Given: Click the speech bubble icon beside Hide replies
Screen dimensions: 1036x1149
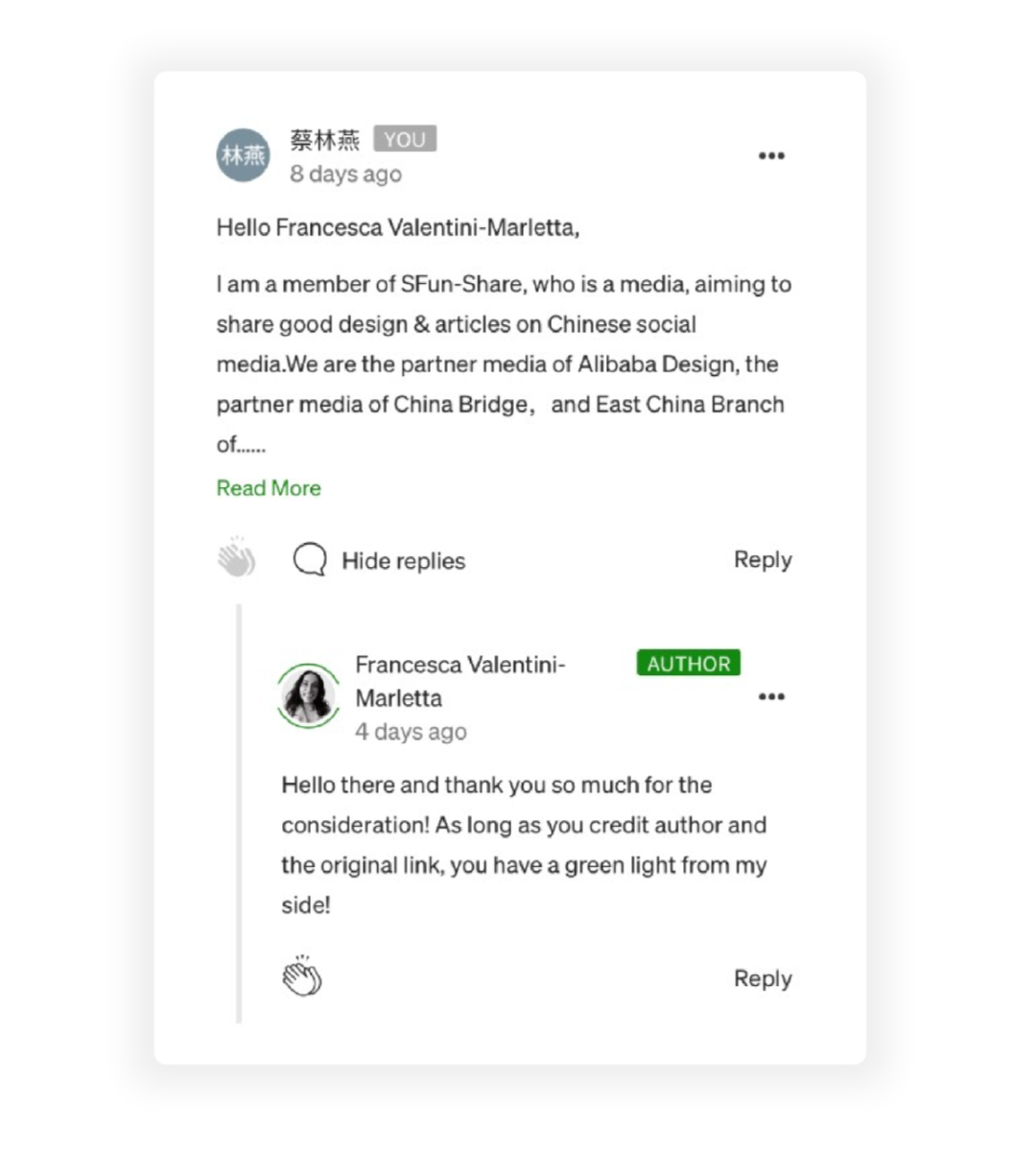Looking at the screenshot, I should click(310, 560).
